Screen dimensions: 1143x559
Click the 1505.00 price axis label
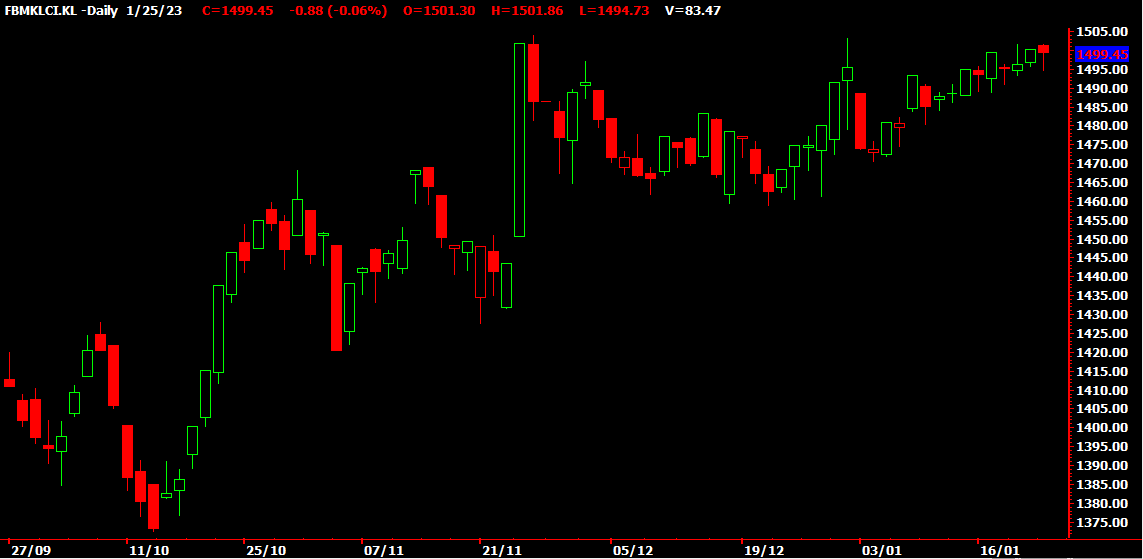click(1103, 32)
